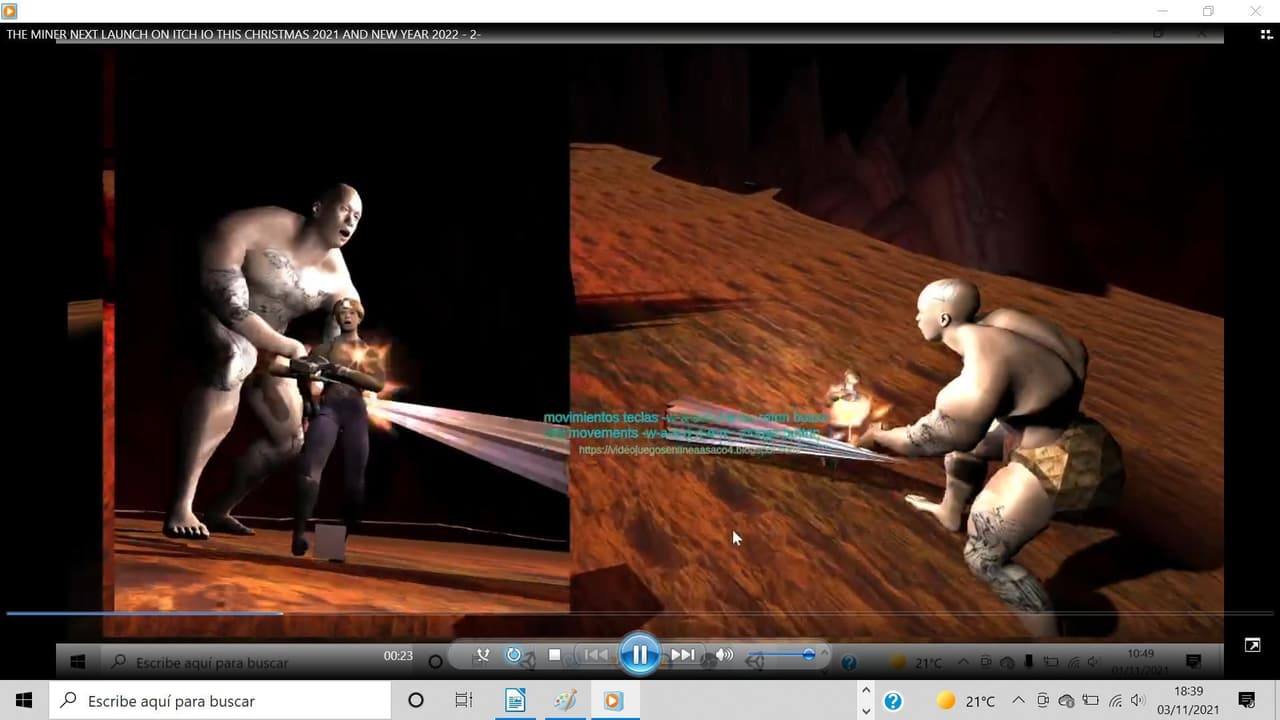Open Wi-Fi network settings tray icon
Image resolution: width=1280 pixels, height=720 pixels.
click(x=1115, y=701)
